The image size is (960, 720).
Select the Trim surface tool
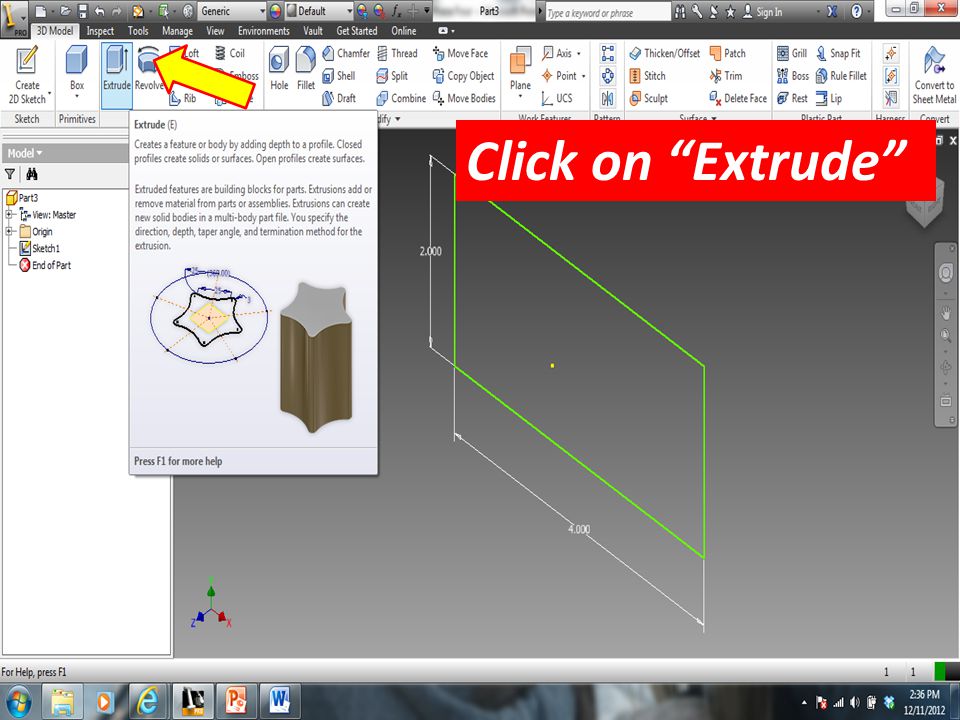(x=726, y=76)
